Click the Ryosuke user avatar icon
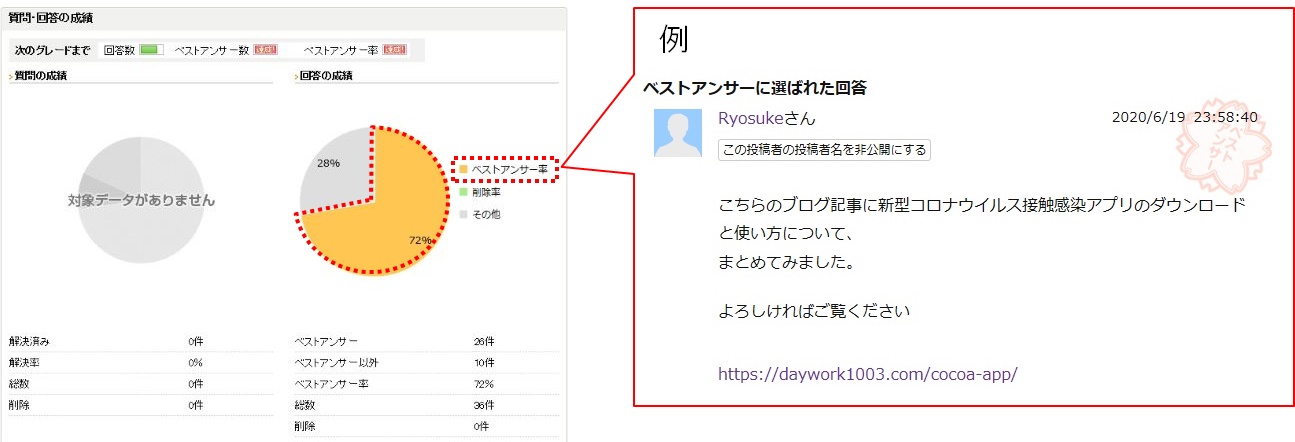Viewport: 1295px width, 442px height. click(x=678, y=133)
